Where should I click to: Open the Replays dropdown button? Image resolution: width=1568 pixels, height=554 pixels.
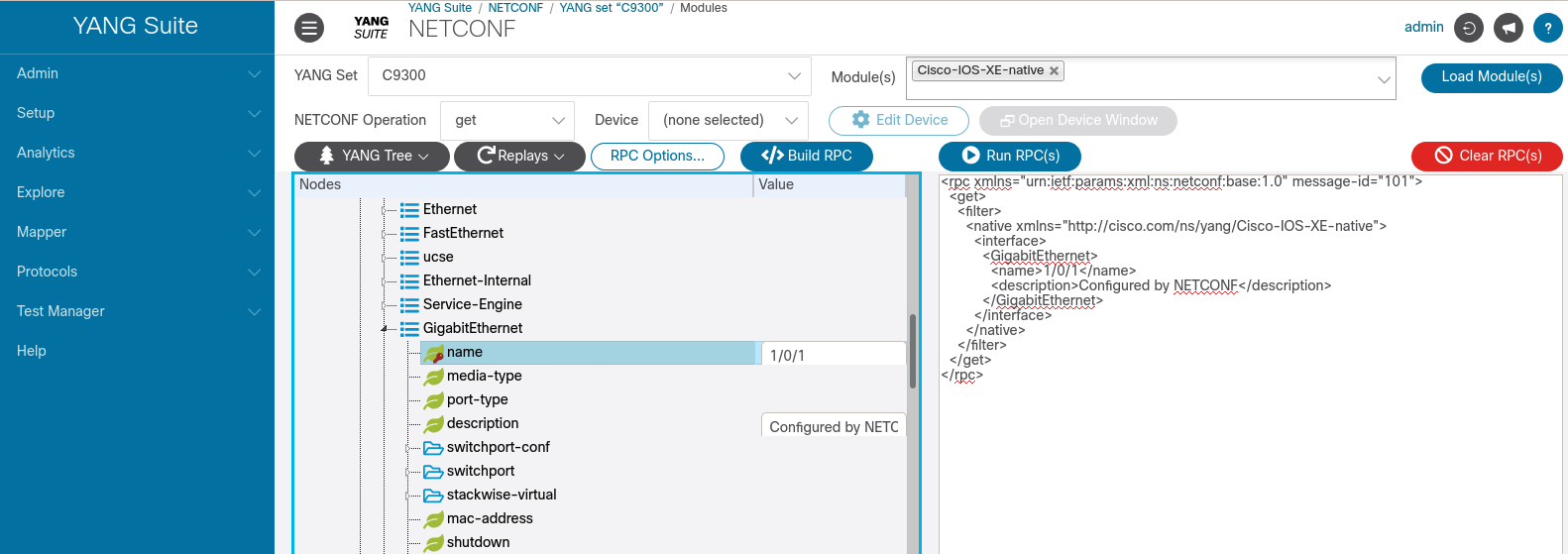[x=519, y=156]
